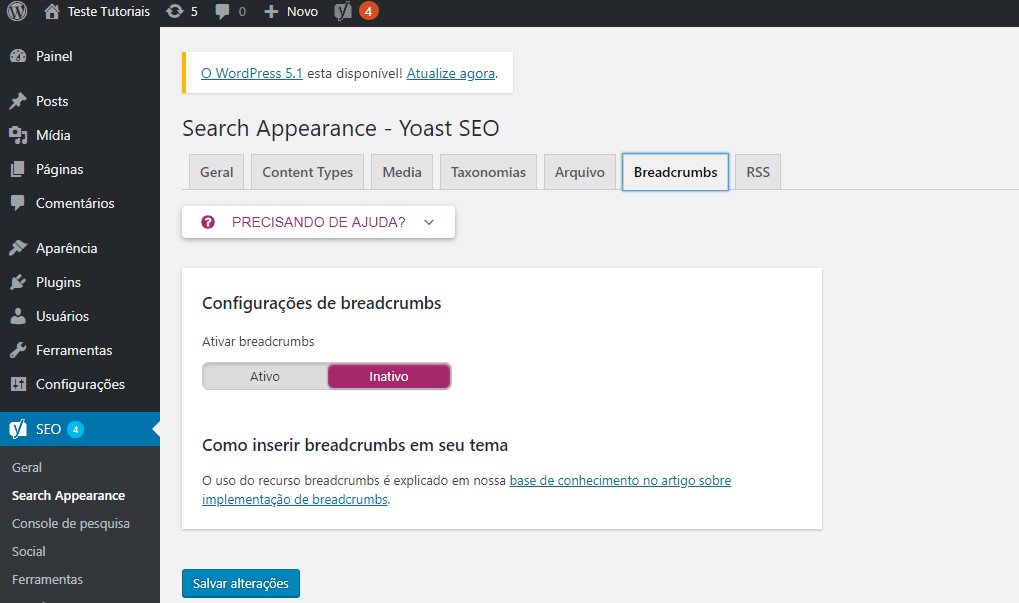Set breadcrumbs to Inativo

(388, 376)
